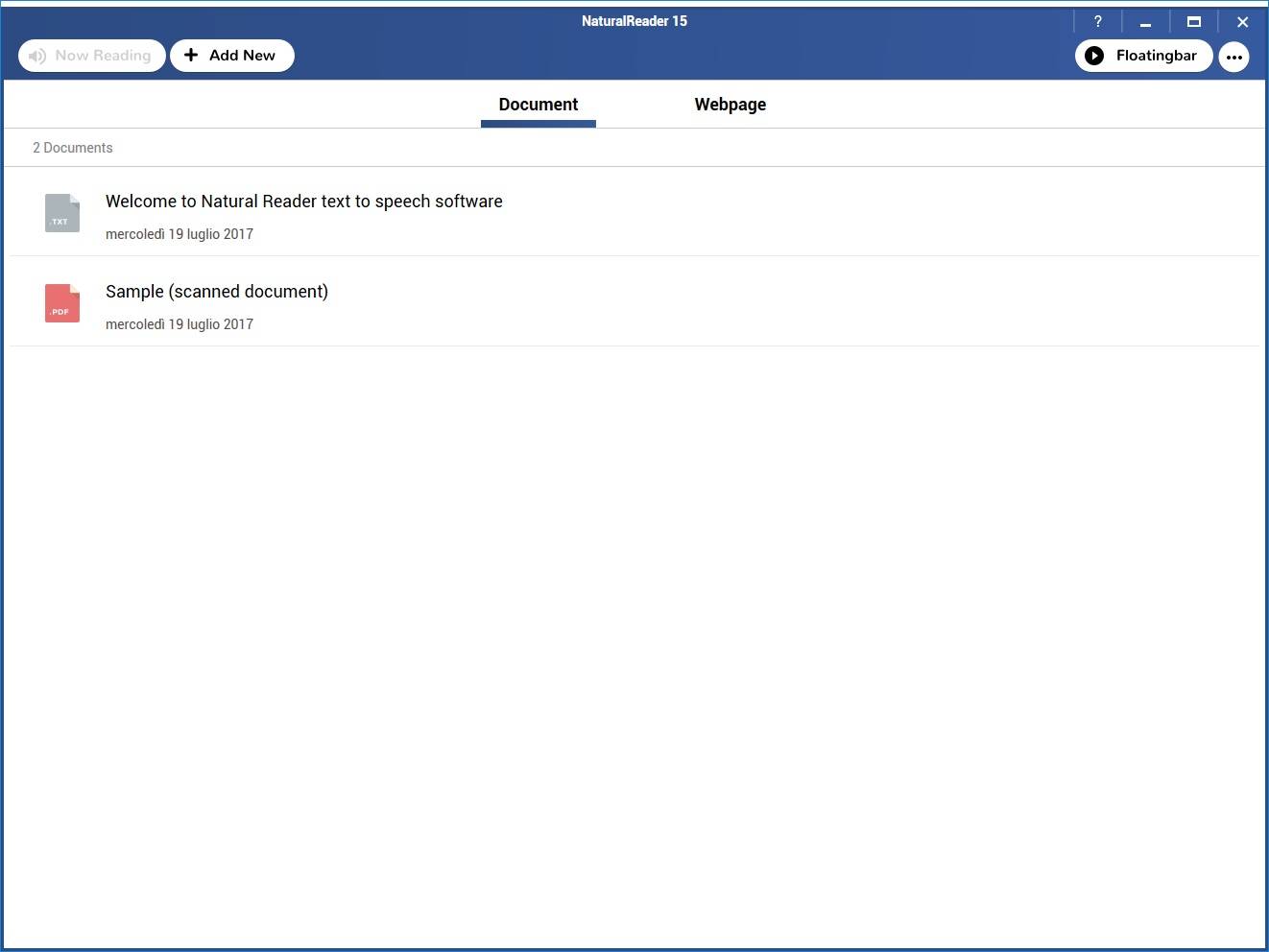Select the PDF file icon for Sample document

click(x=62, y=303)
